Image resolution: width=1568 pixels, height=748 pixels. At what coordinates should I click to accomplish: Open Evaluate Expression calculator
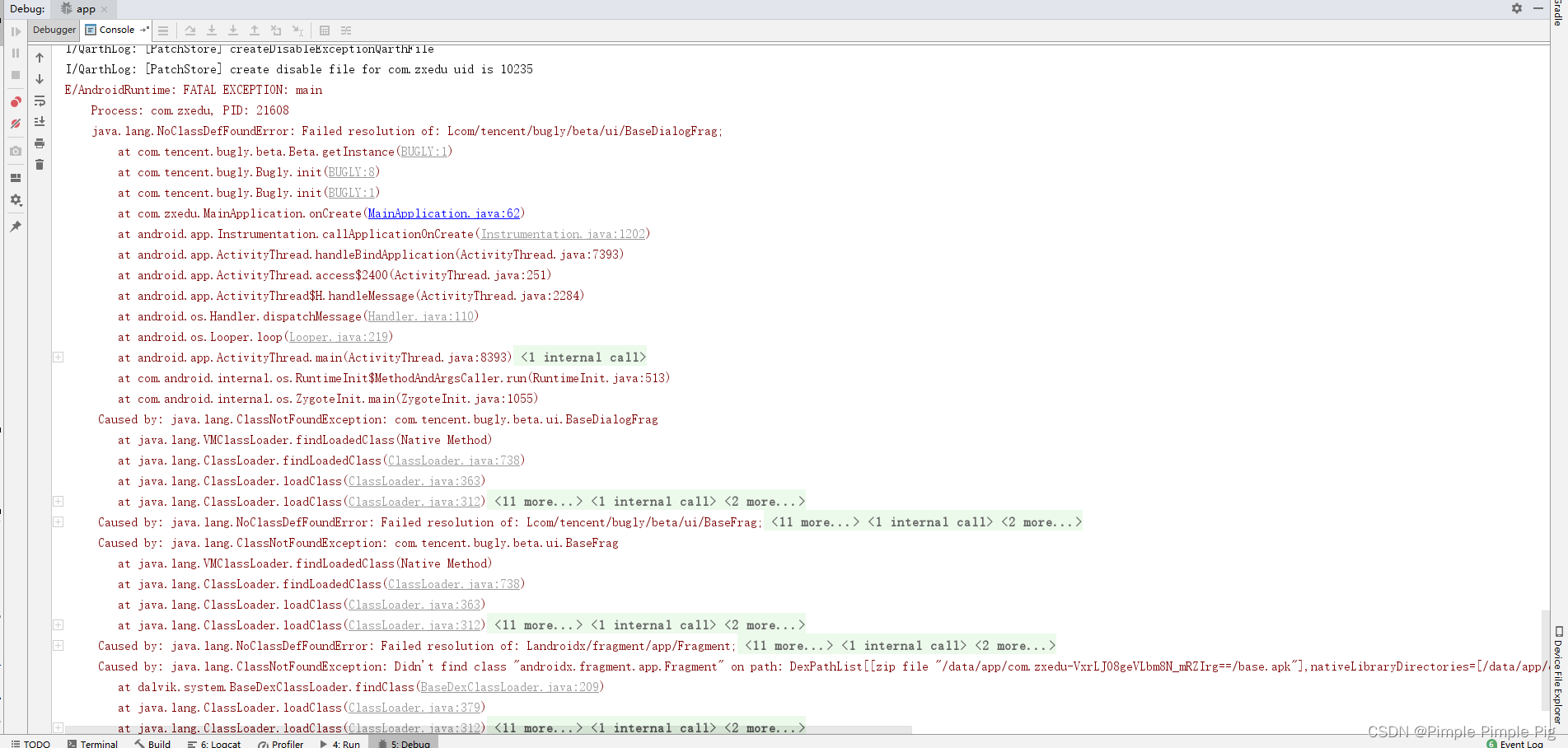point(325,30)
